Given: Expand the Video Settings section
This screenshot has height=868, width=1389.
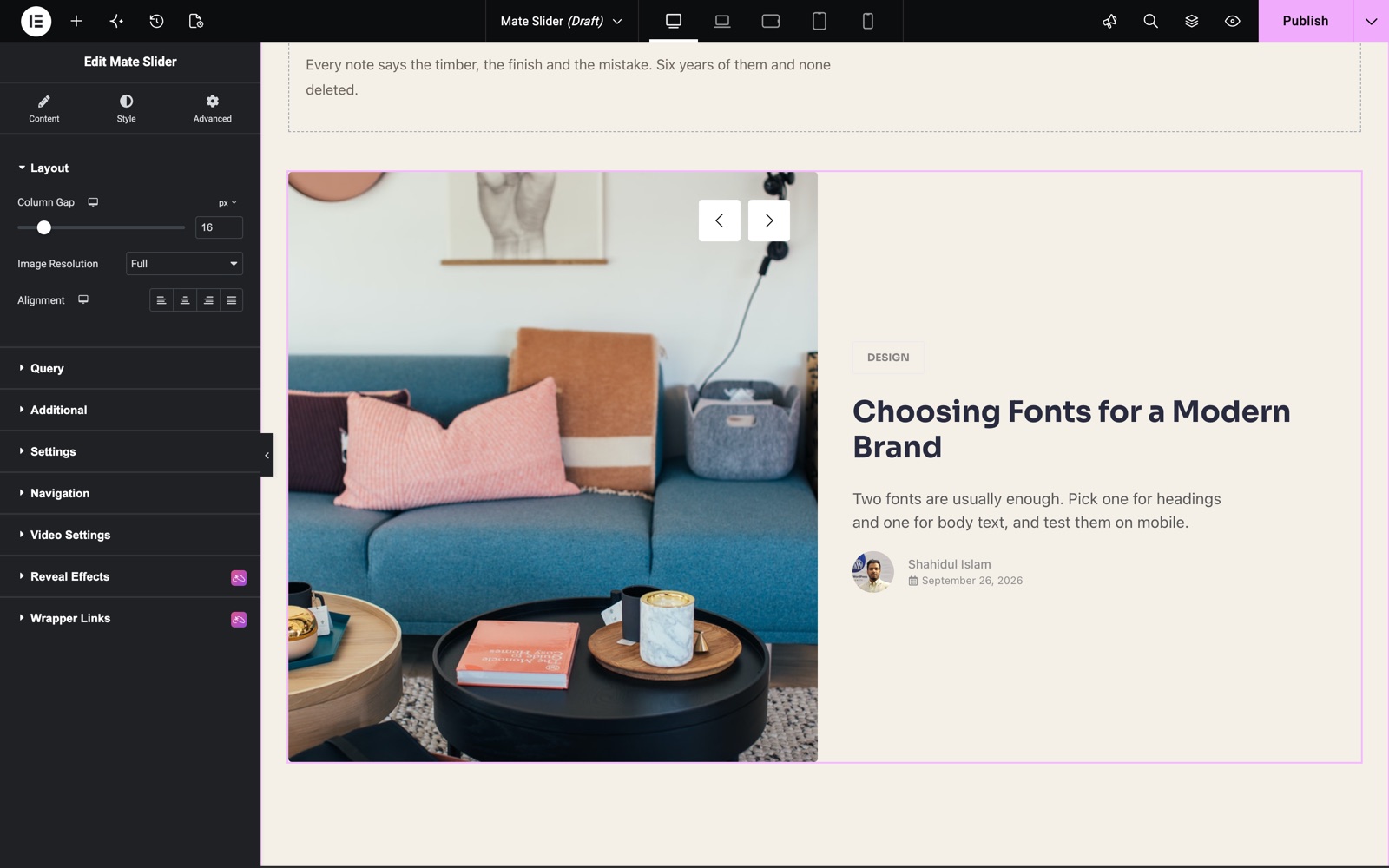Looking at the screenshot, I should tap(130, 535).
